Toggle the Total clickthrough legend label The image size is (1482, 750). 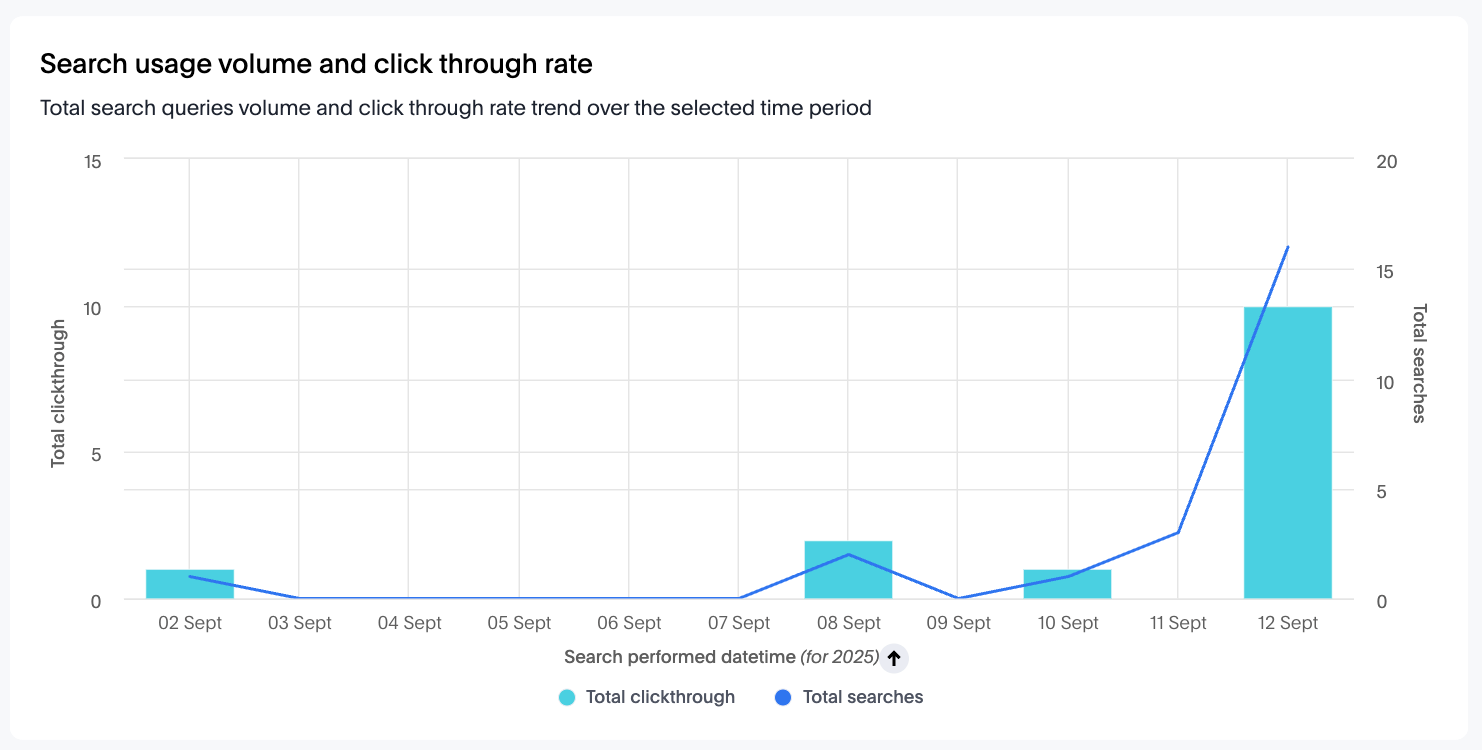pos(660,697)
